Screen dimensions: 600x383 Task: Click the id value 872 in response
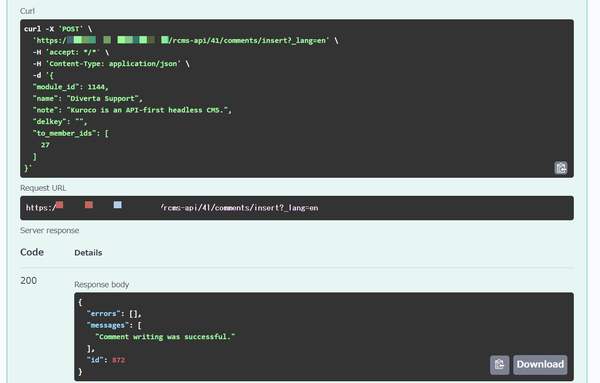[118, 360]
